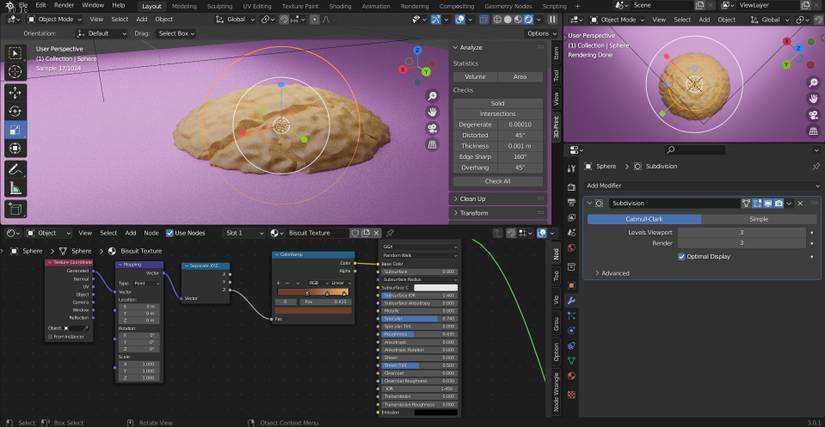Switch to the Shading workspace tab

click(x=340, y=6)
